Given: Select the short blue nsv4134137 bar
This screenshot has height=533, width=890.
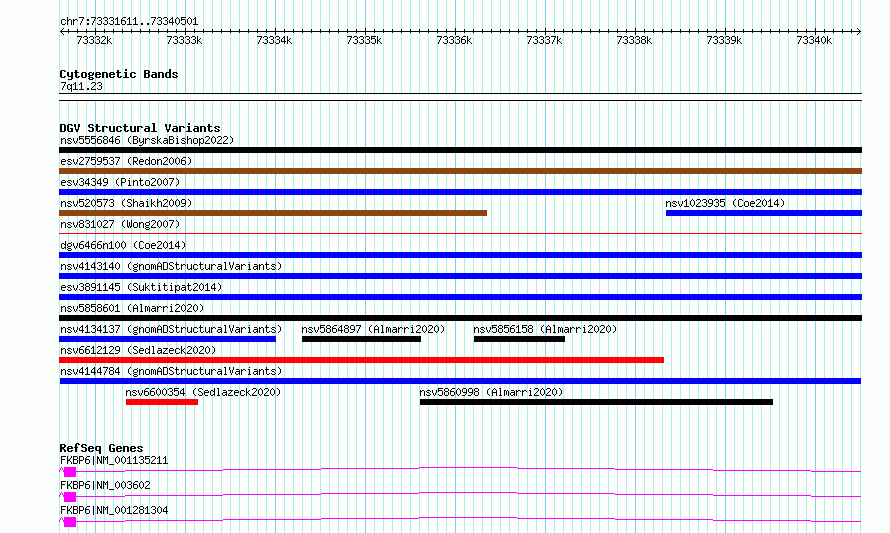Looking at the screenshot, I should pos(167,339).
